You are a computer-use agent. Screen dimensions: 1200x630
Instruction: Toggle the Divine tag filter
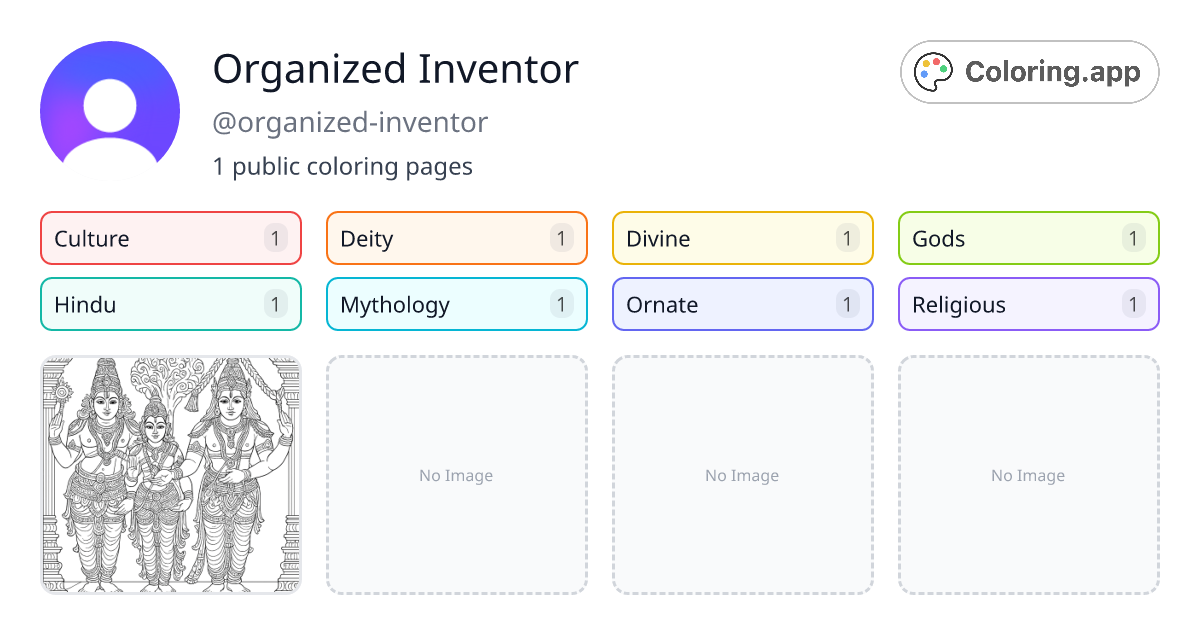point(742,238)
